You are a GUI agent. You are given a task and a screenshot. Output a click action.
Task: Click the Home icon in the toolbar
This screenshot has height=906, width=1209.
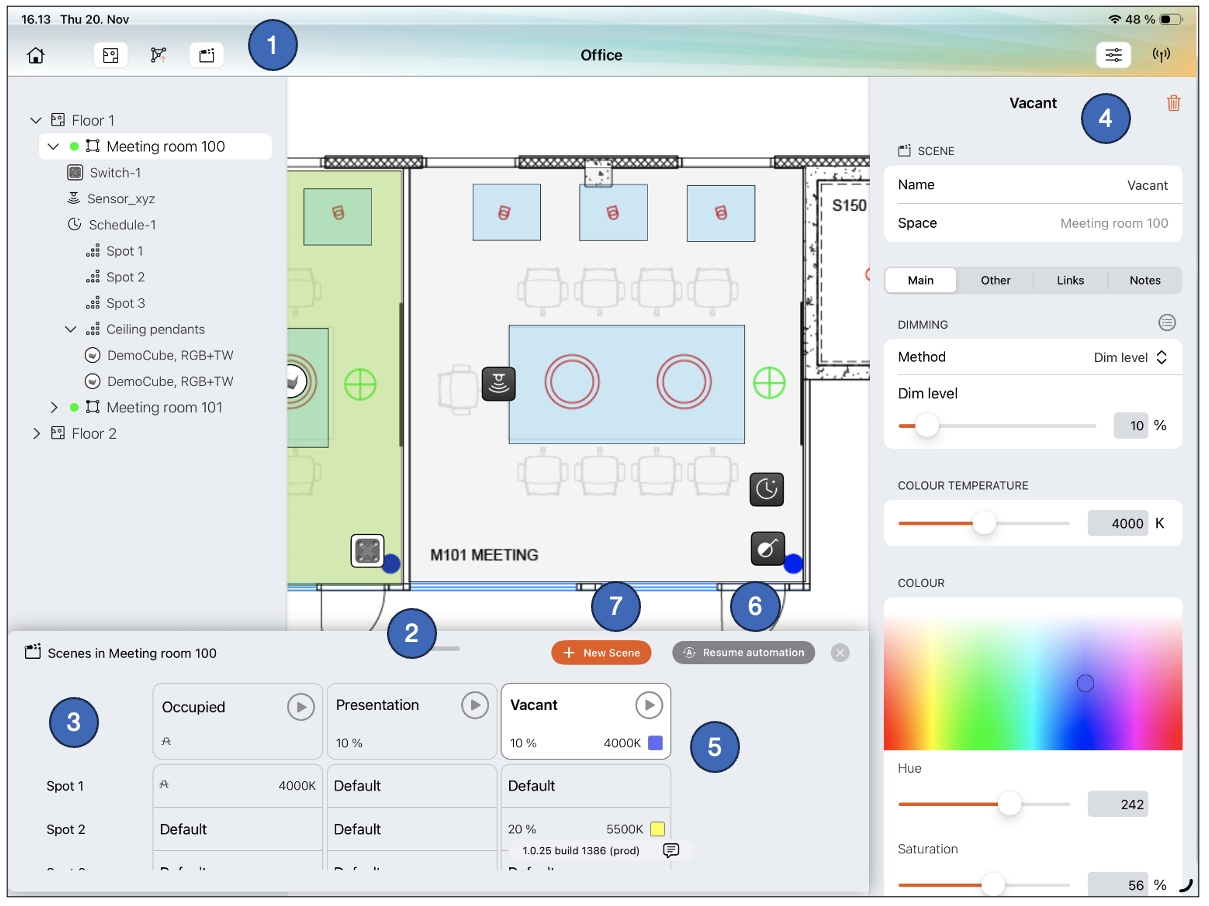point(35,55)
